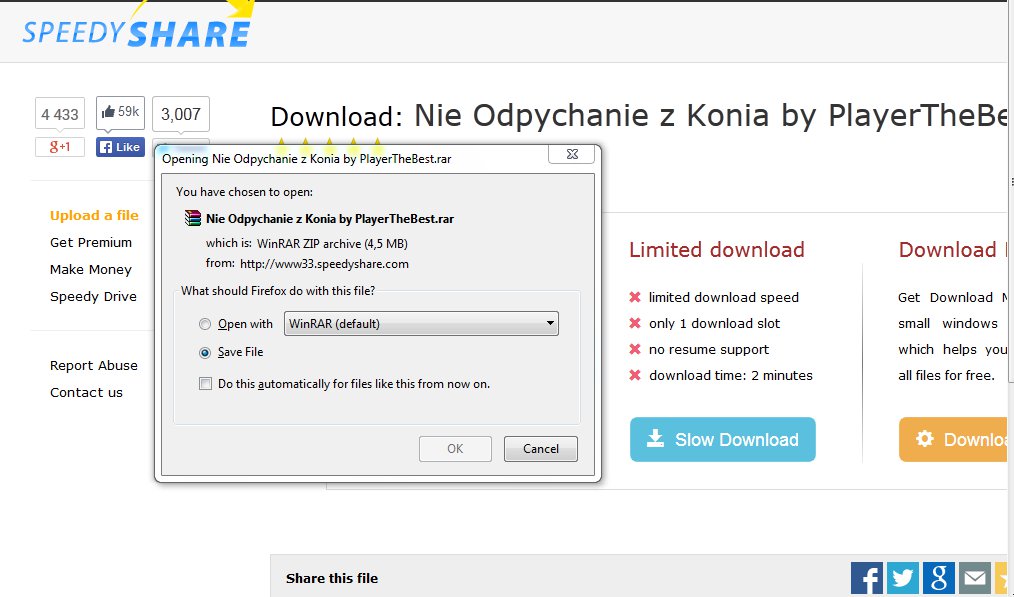Screen dimensions: 1014x597
Task: Click the Facebook Like button
Action: point(120,147)
